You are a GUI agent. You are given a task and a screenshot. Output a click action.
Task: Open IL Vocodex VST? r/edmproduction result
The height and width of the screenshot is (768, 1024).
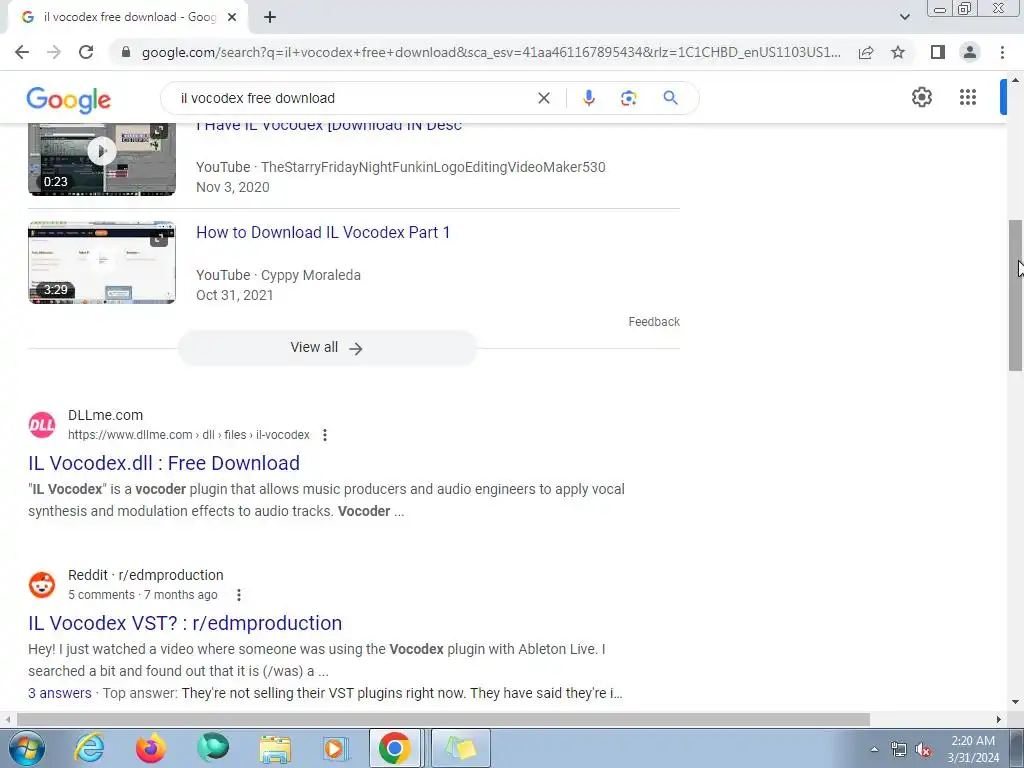(x=185, y=623)
